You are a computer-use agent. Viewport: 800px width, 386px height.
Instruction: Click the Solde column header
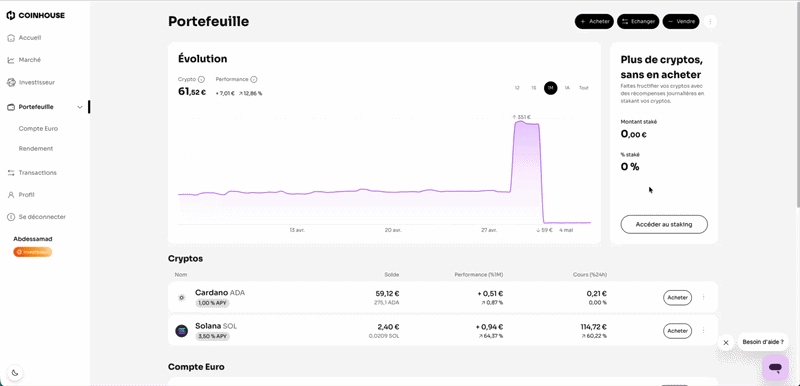(391, 275)
